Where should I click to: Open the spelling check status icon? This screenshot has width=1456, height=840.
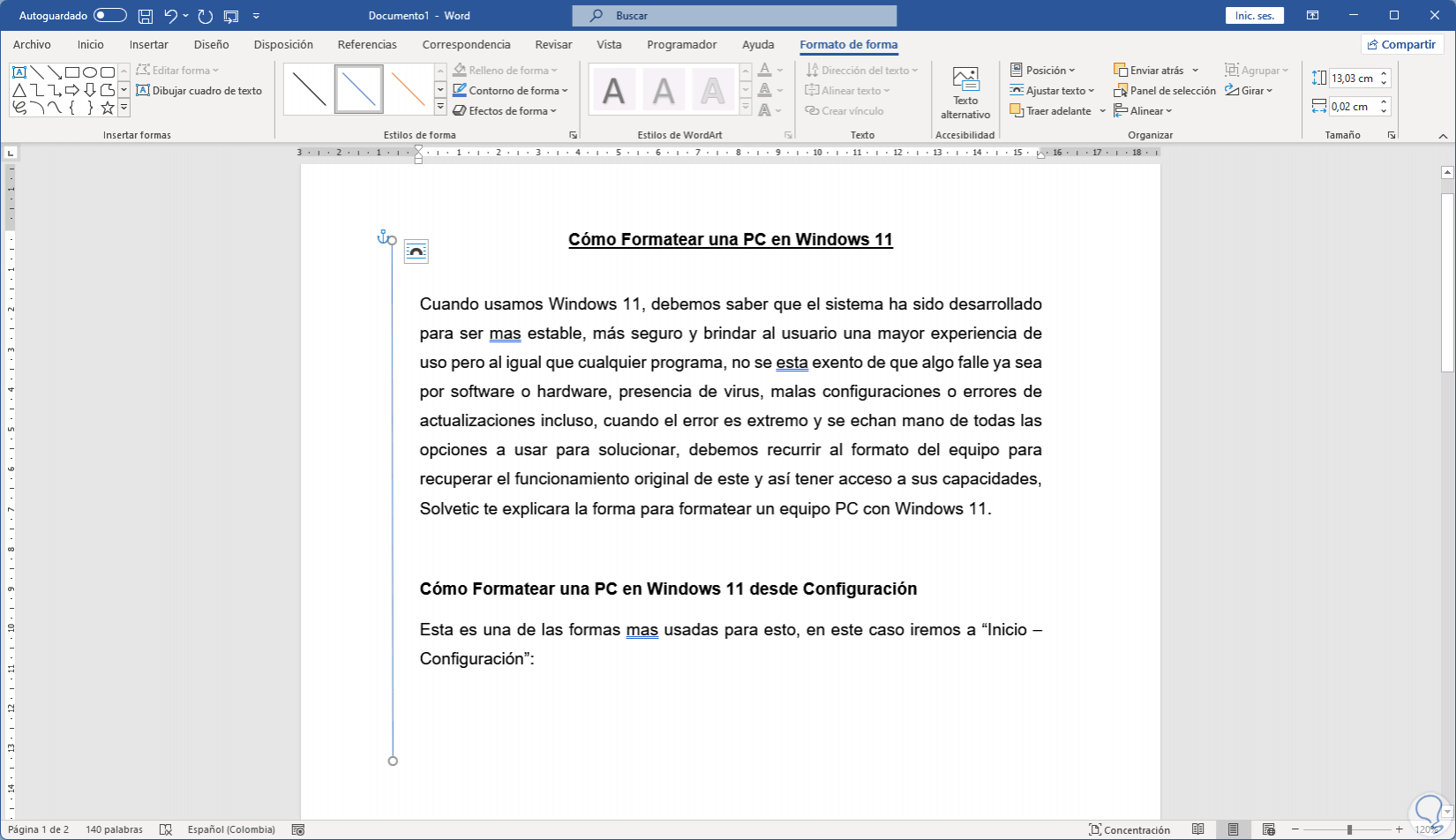165,829
